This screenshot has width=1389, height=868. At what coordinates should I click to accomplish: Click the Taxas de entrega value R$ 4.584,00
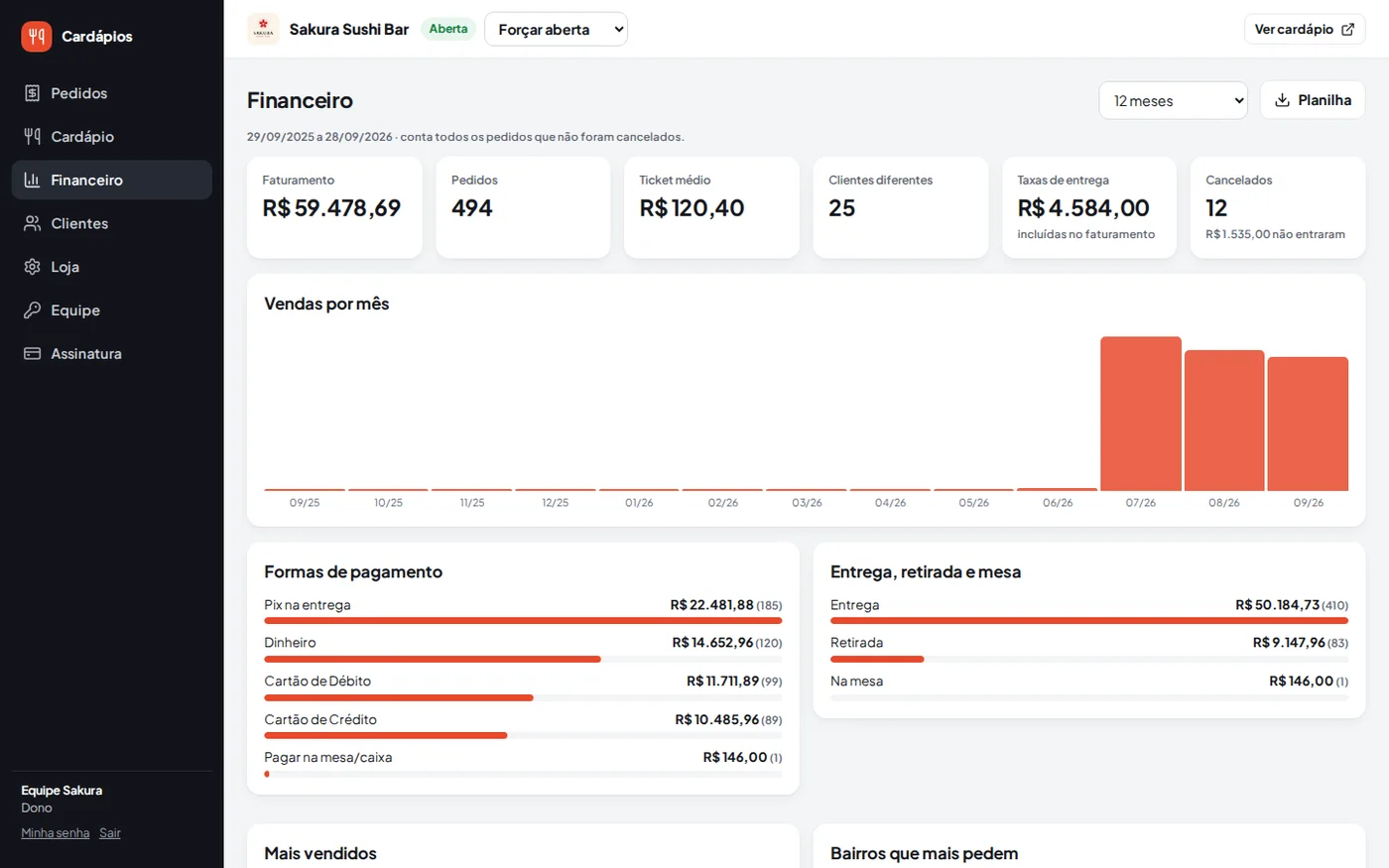pyautogui.click(x=1083, y=208)
